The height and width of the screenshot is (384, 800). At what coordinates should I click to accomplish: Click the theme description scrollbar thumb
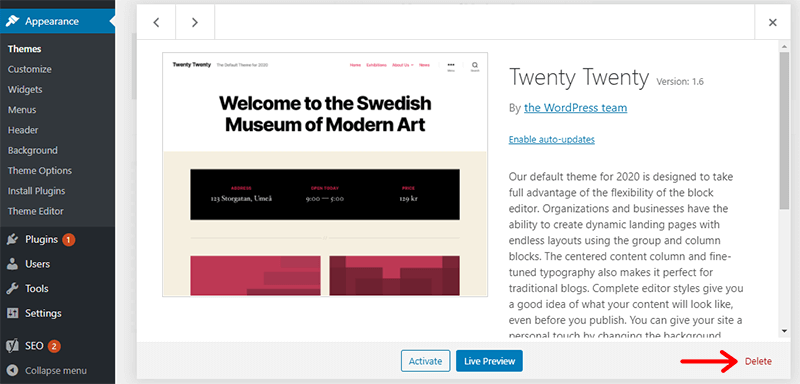pos(785,130)
